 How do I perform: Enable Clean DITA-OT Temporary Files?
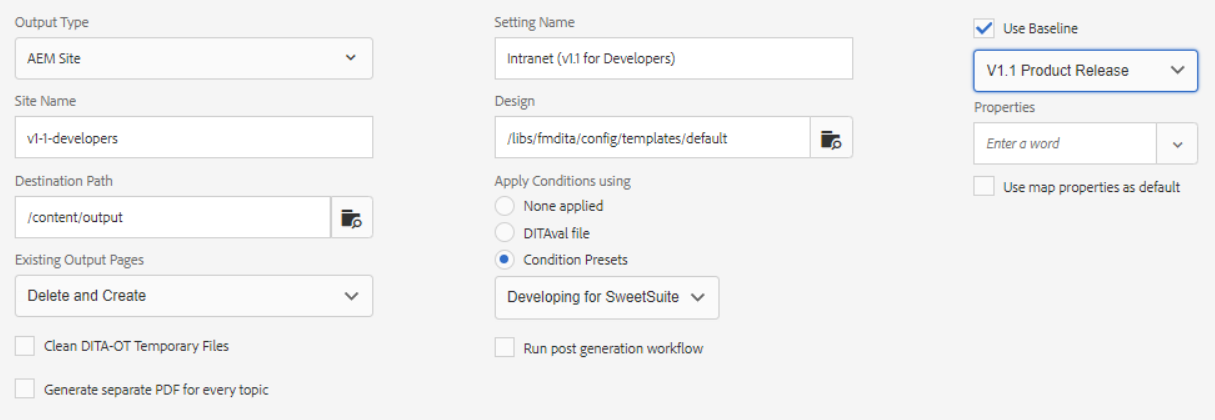click(x=25, y=346)
